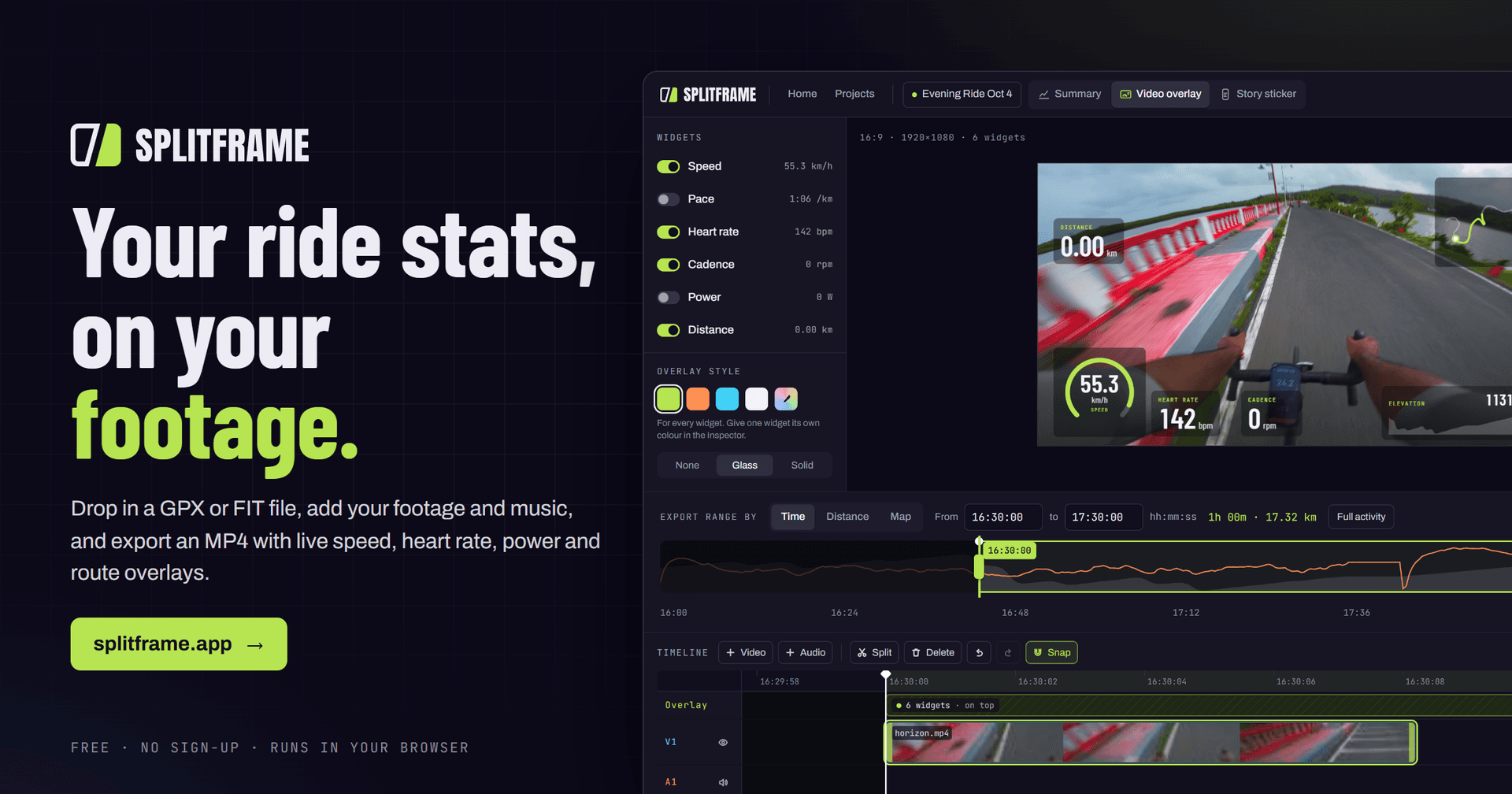Click the Full activity button

click(1361, 517)
